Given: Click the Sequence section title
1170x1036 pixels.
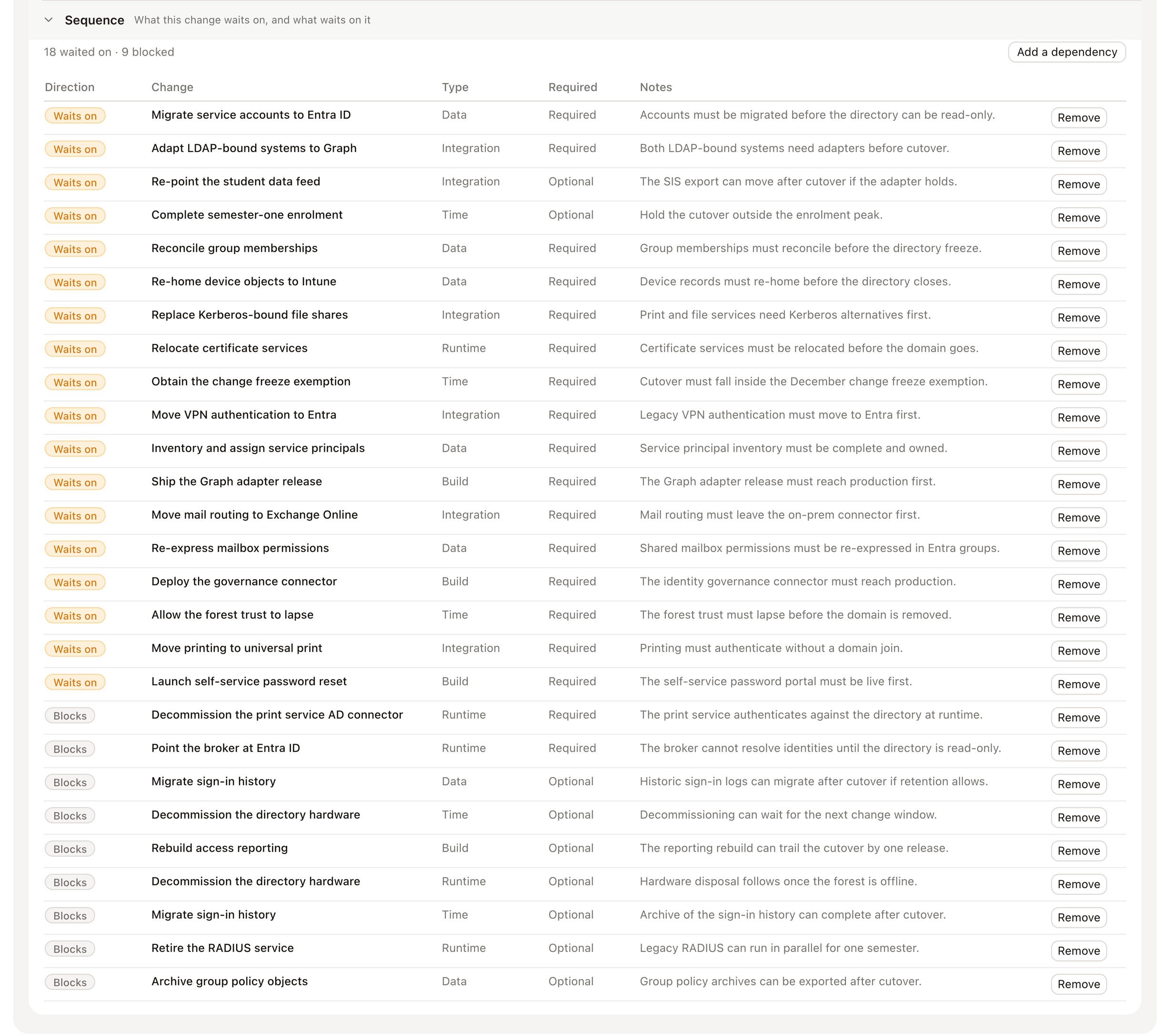Looking at the screenshot, I should (x=94, y=20).
